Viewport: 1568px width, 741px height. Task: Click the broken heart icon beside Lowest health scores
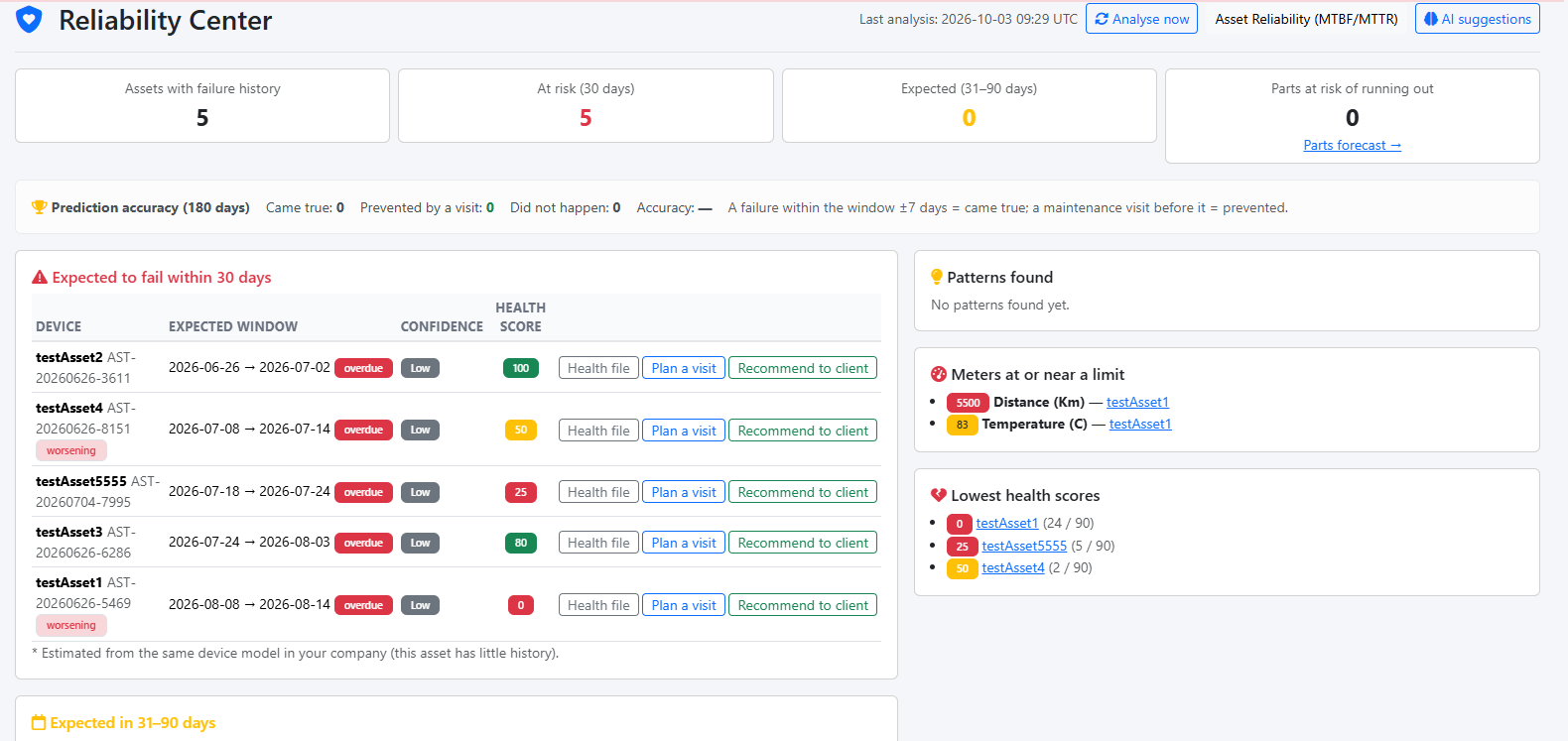pos(939,496)
